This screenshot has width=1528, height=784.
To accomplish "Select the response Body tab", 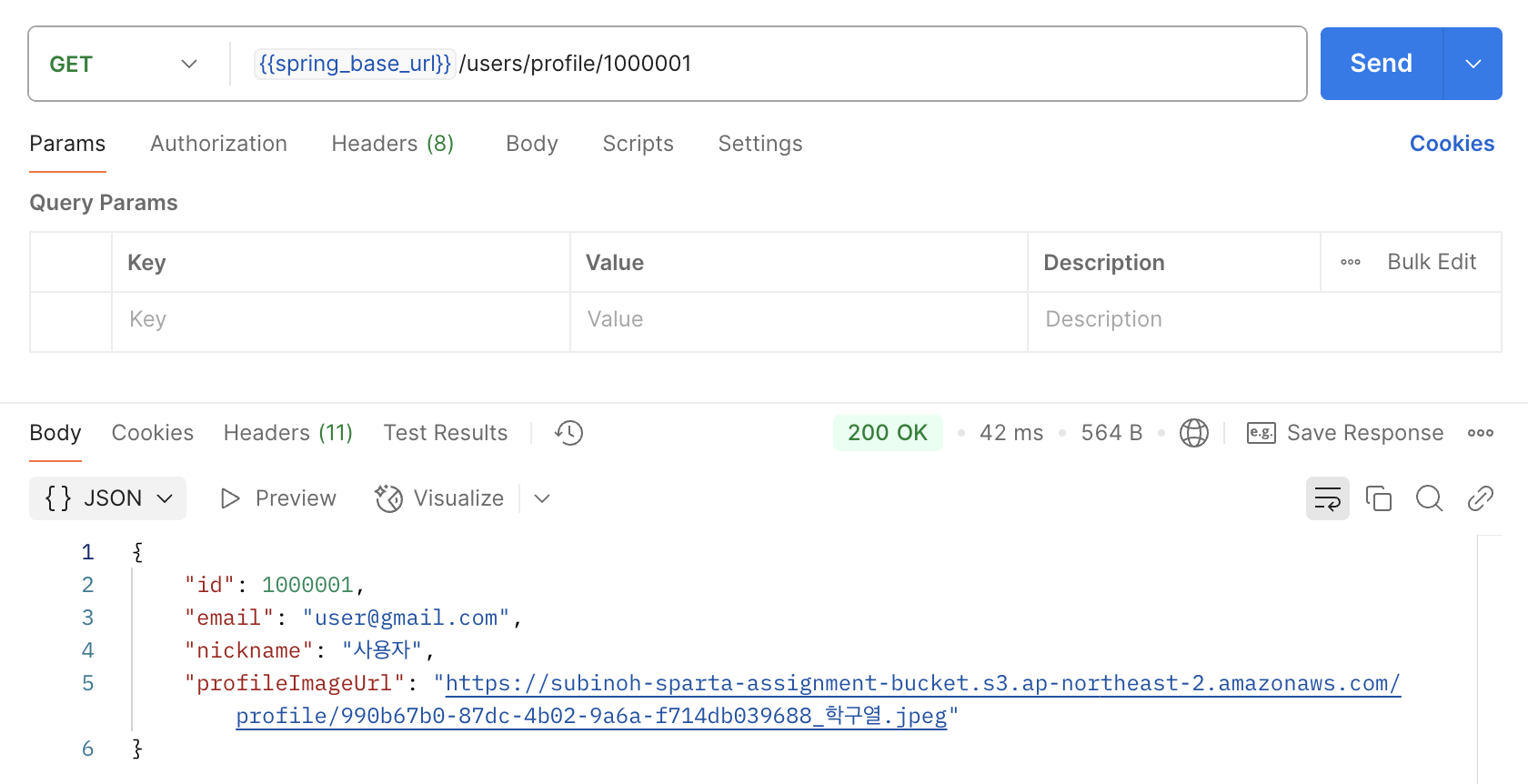I will click(x=55, y=433).
